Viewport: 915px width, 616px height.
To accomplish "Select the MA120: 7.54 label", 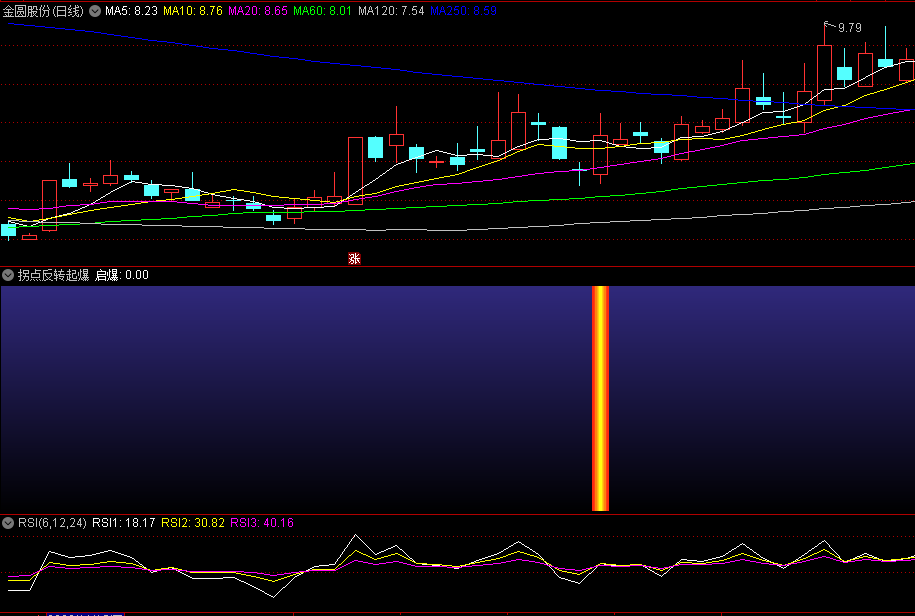I will tap(391, 11).
